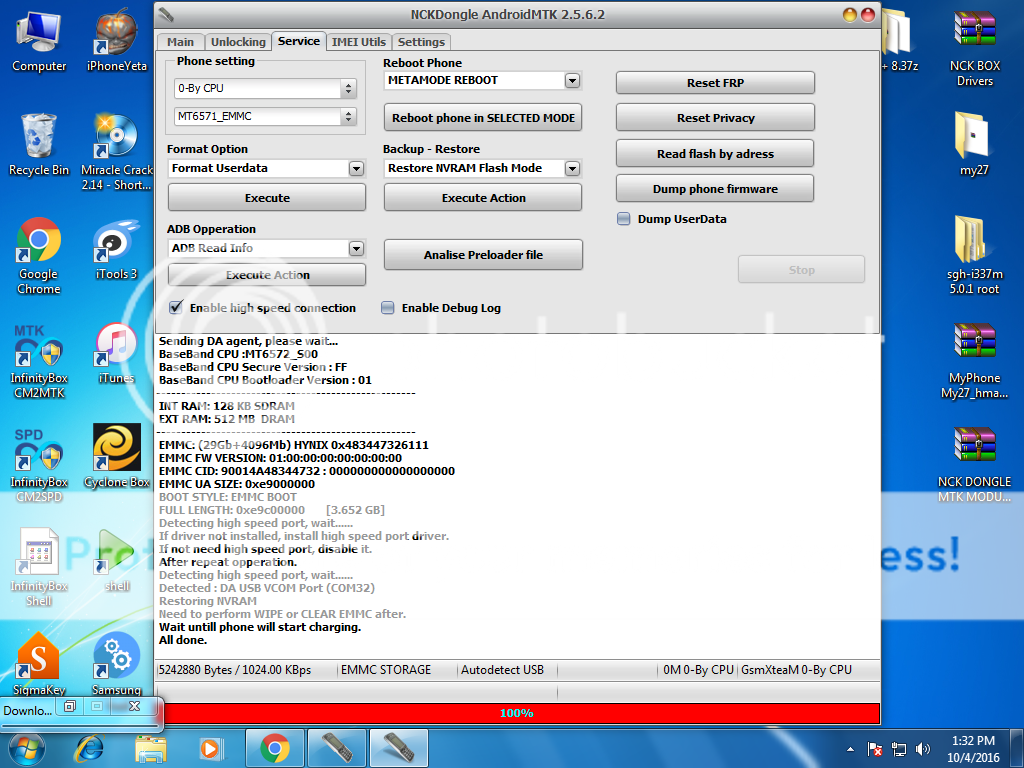Image resolution: width=1024 pixels, height=768 pixels.
Task: Click the Dump phone firmware button
Action: click(715, 189)
